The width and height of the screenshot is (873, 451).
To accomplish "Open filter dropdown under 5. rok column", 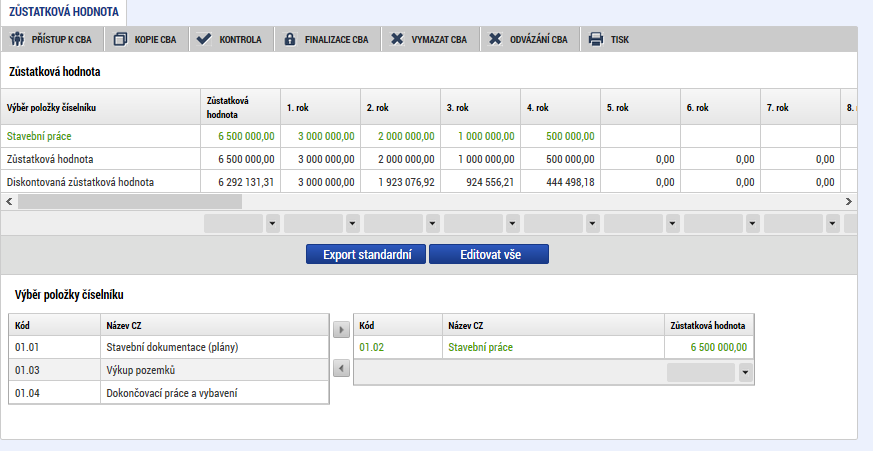I will [673, 224].
